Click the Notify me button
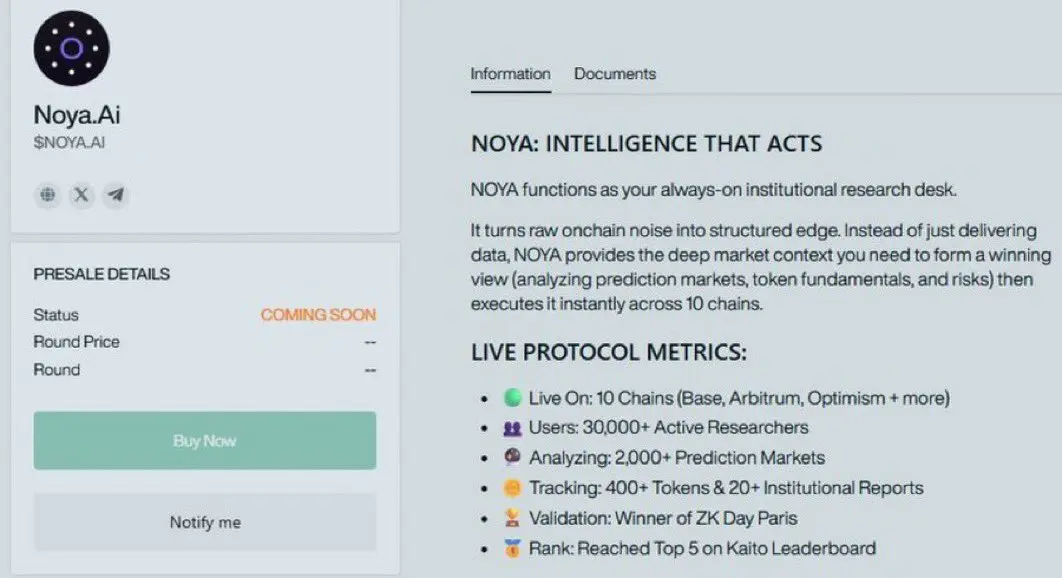This screenshot has height=578, width=1062. 205,522
